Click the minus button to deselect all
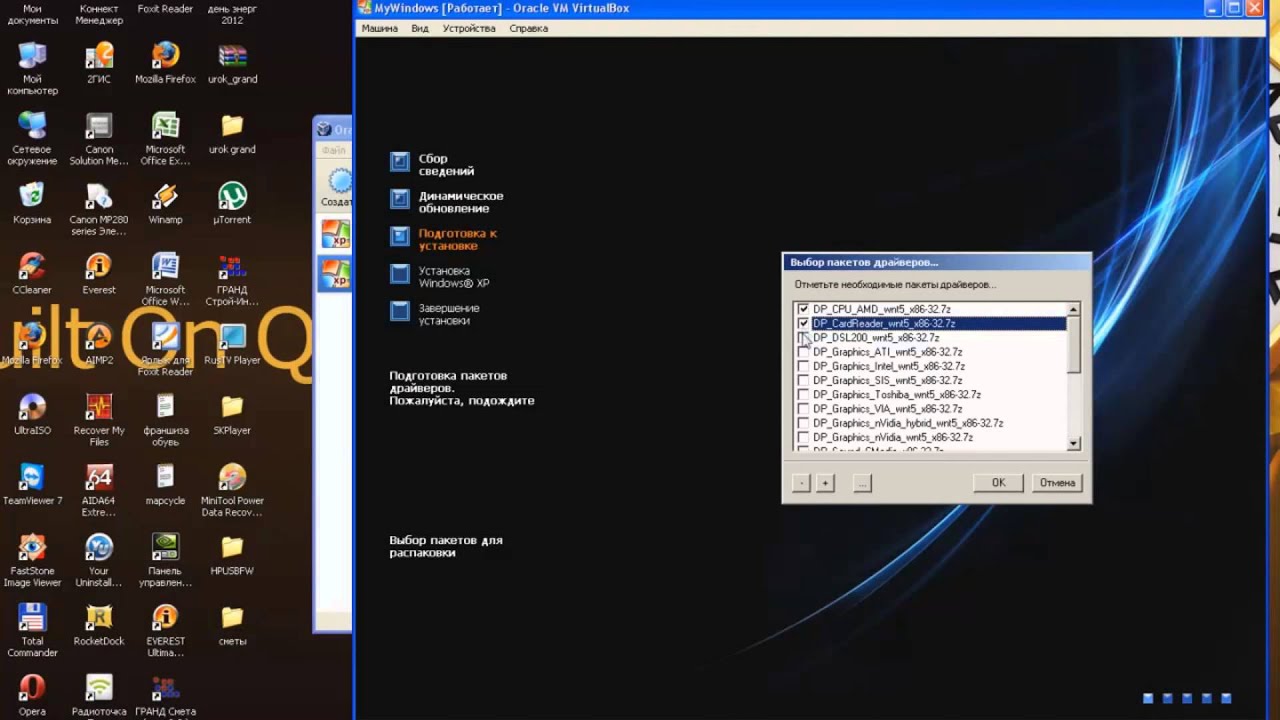Viewport: 1280px width, 720px height. [x=801, y=483]
